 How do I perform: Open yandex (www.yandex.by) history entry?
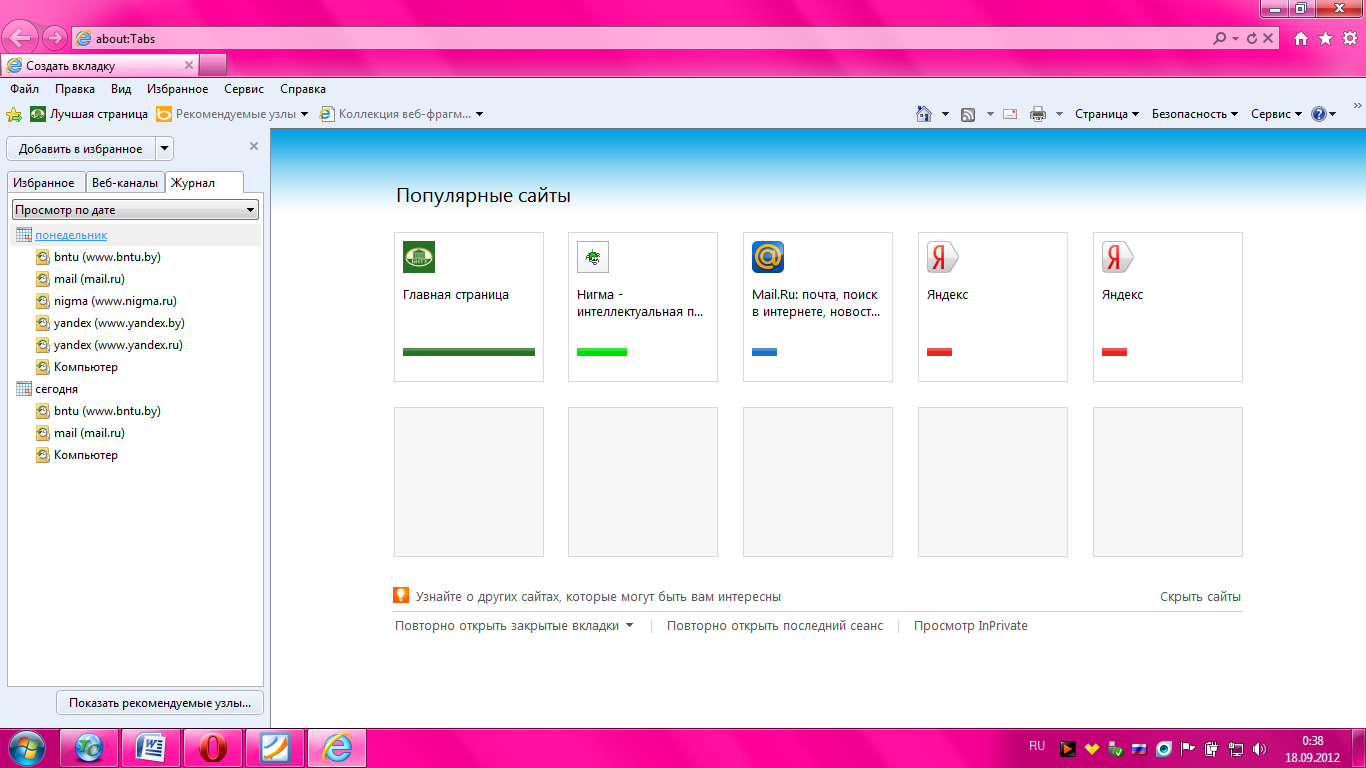pos(119,323)
